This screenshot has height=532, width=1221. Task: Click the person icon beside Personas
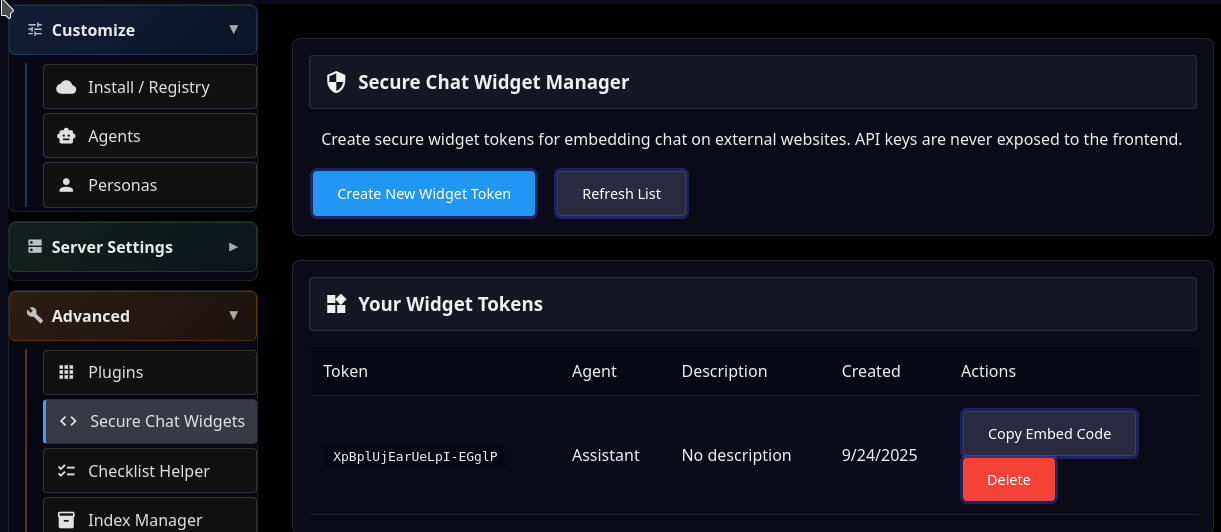point(67,185)
